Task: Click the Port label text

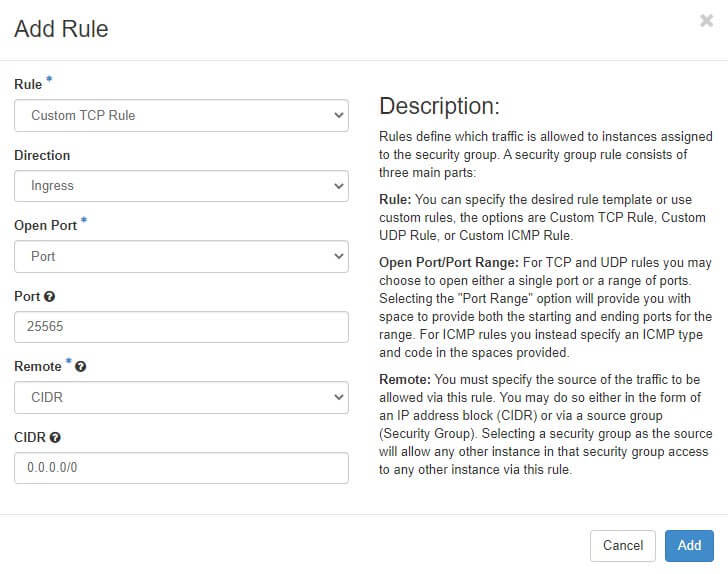Action: click(x=27, y=297)
